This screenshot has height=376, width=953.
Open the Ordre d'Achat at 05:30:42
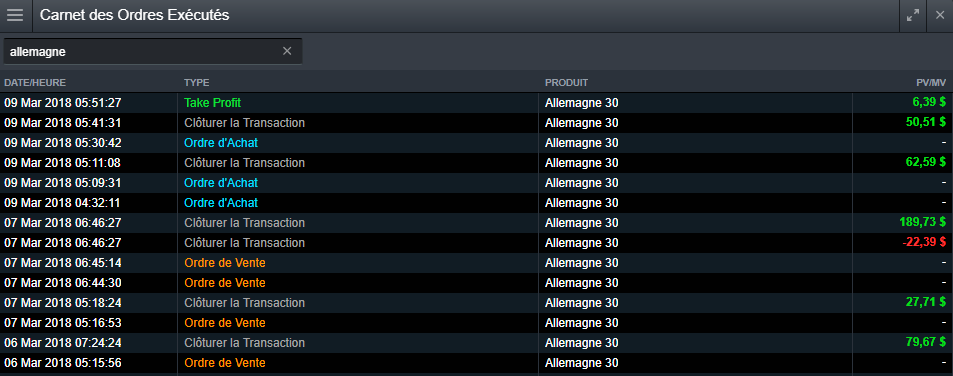click(x=476, y=143)
